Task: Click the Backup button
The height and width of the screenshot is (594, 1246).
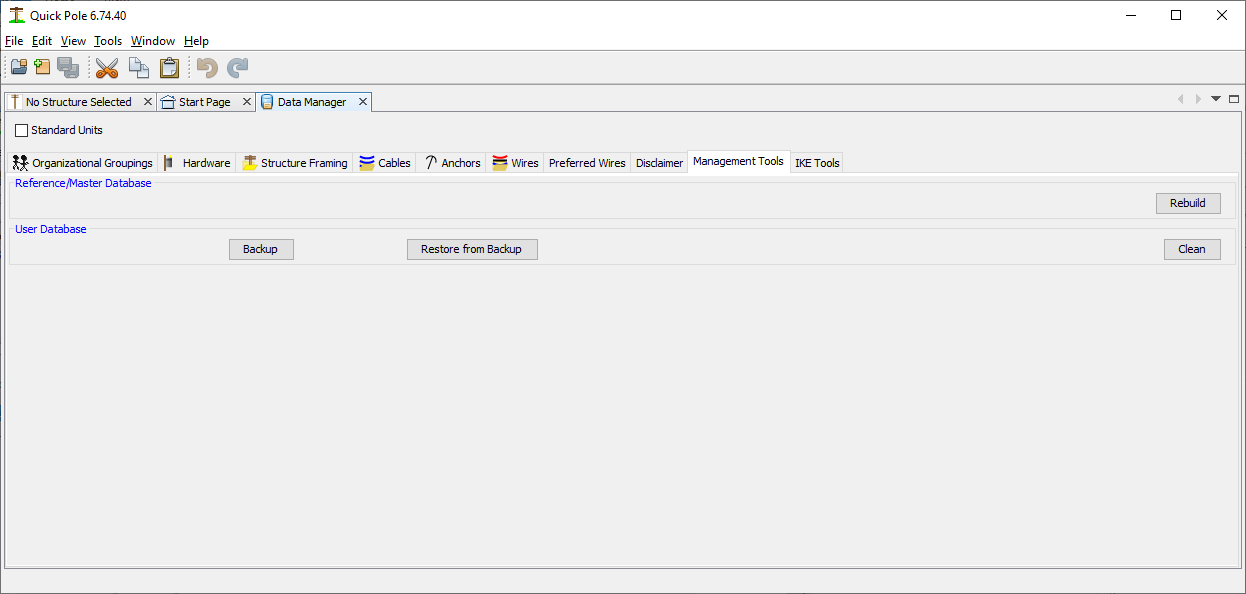Action: coord(260,249)
